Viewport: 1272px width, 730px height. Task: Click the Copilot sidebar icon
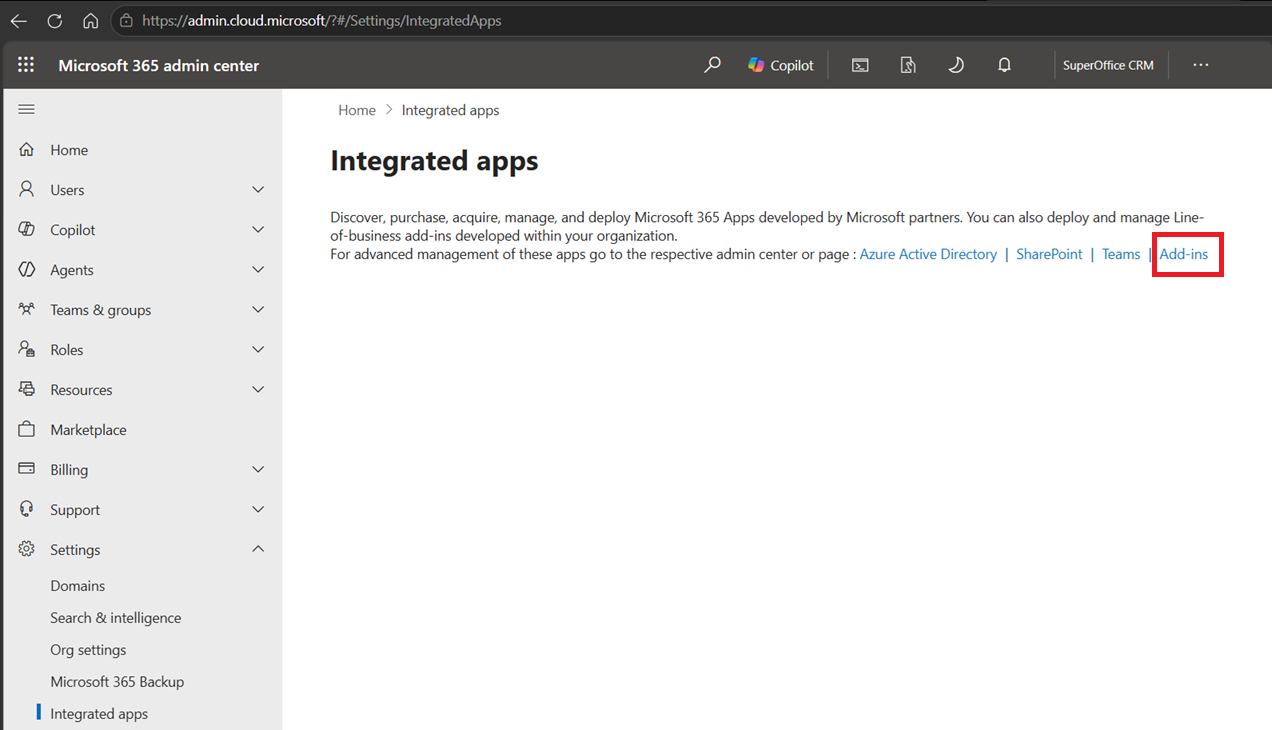pos(27,229)
